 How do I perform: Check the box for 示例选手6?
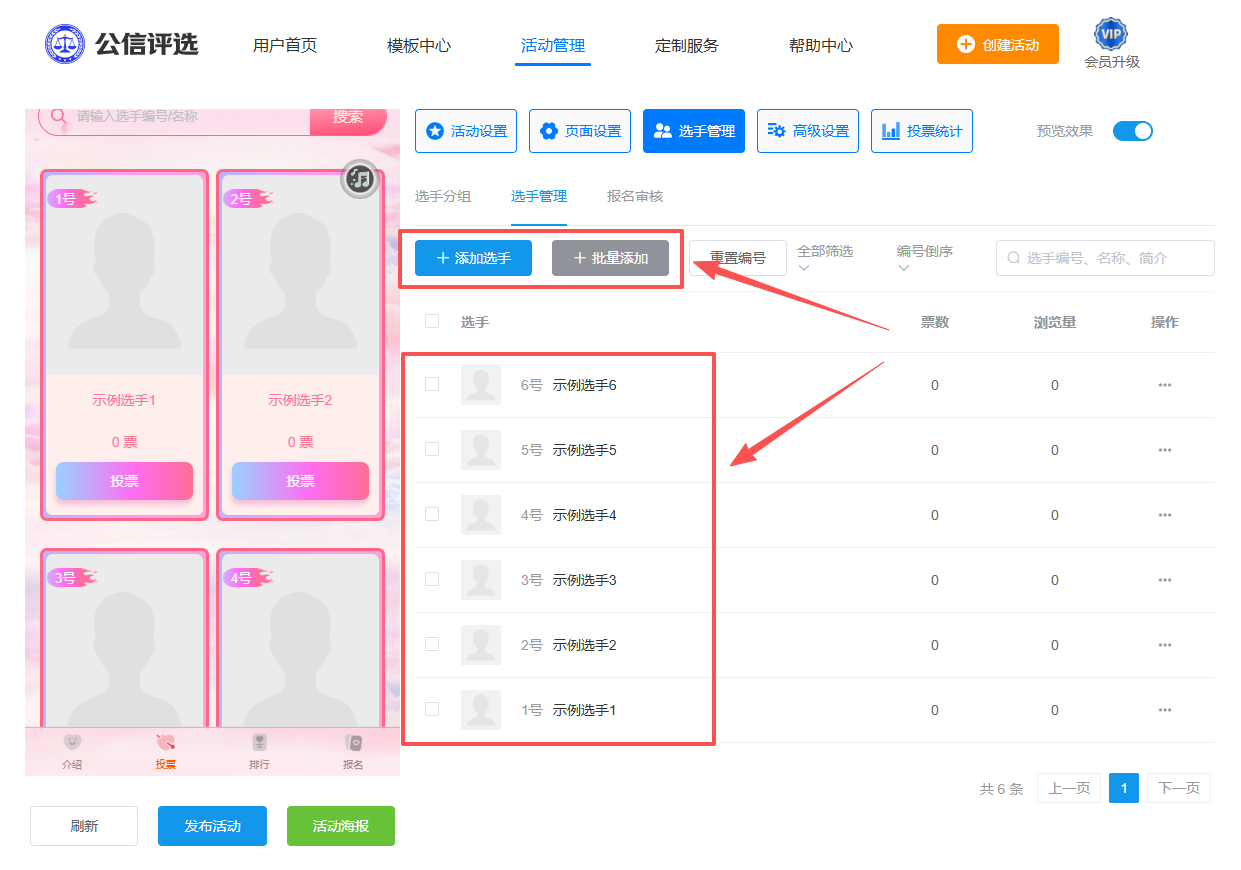click(x=432, y=384)
